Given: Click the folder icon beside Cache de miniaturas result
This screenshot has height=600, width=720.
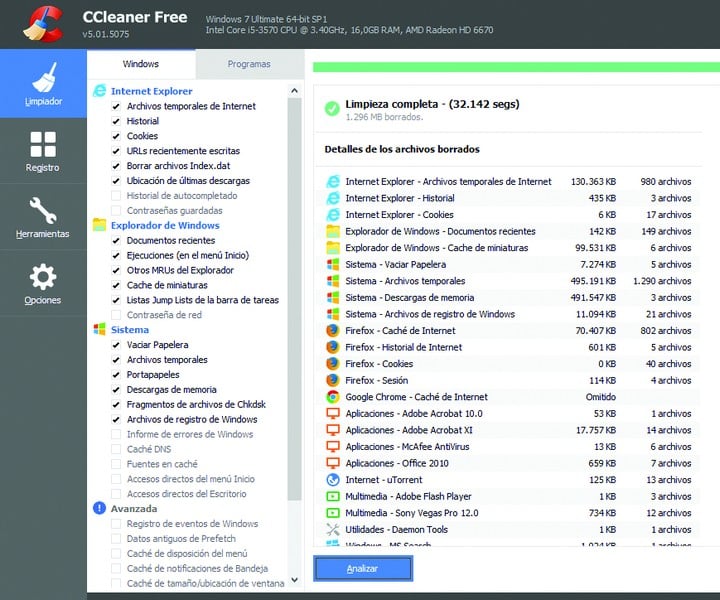Looking at the screenshot, I should [333, 247].
